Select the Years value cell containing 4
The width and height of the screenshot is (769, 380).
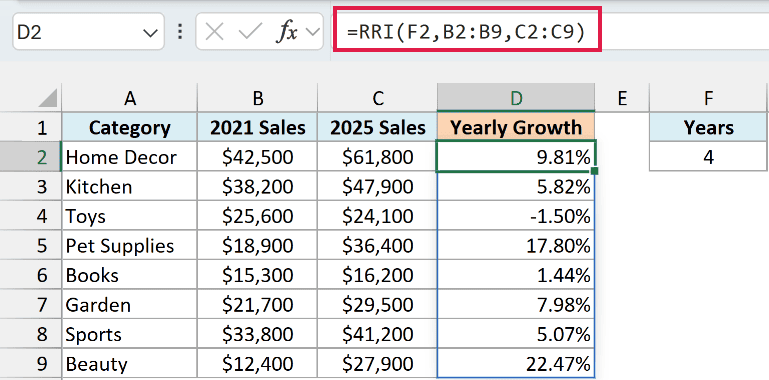pos(708,157)
